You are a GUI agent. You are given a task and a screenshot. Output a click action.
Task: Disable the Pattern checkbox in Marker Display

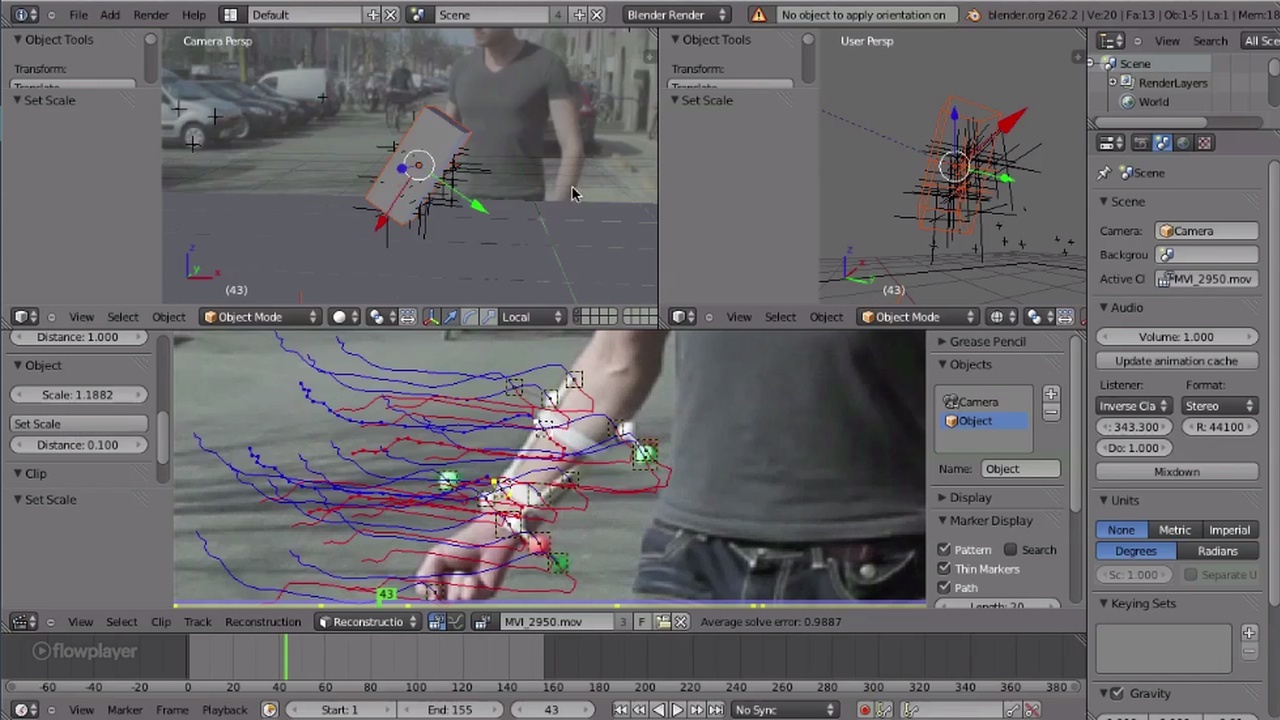pyautogui.click(x=944, y=550)
